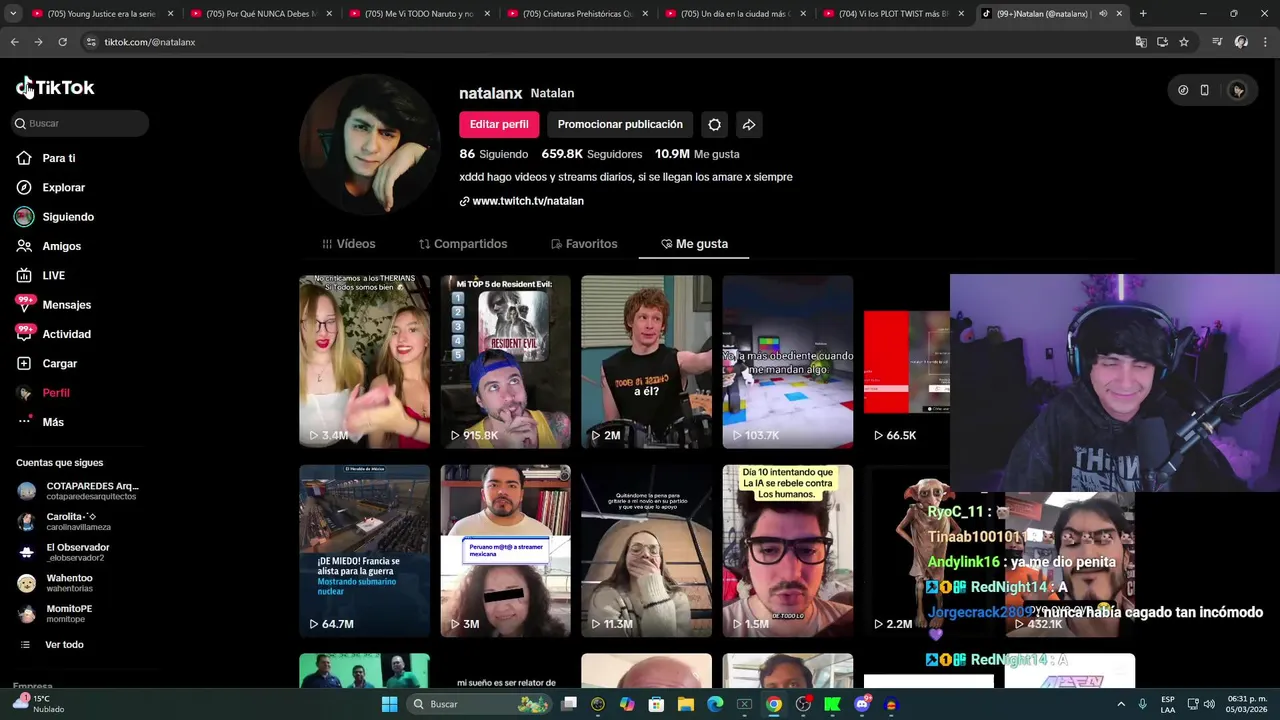The width and height of the screenshot is (1280, 720).
Task: Open the TikTok profile avatar menu
Action: [x=1238, y=90]
